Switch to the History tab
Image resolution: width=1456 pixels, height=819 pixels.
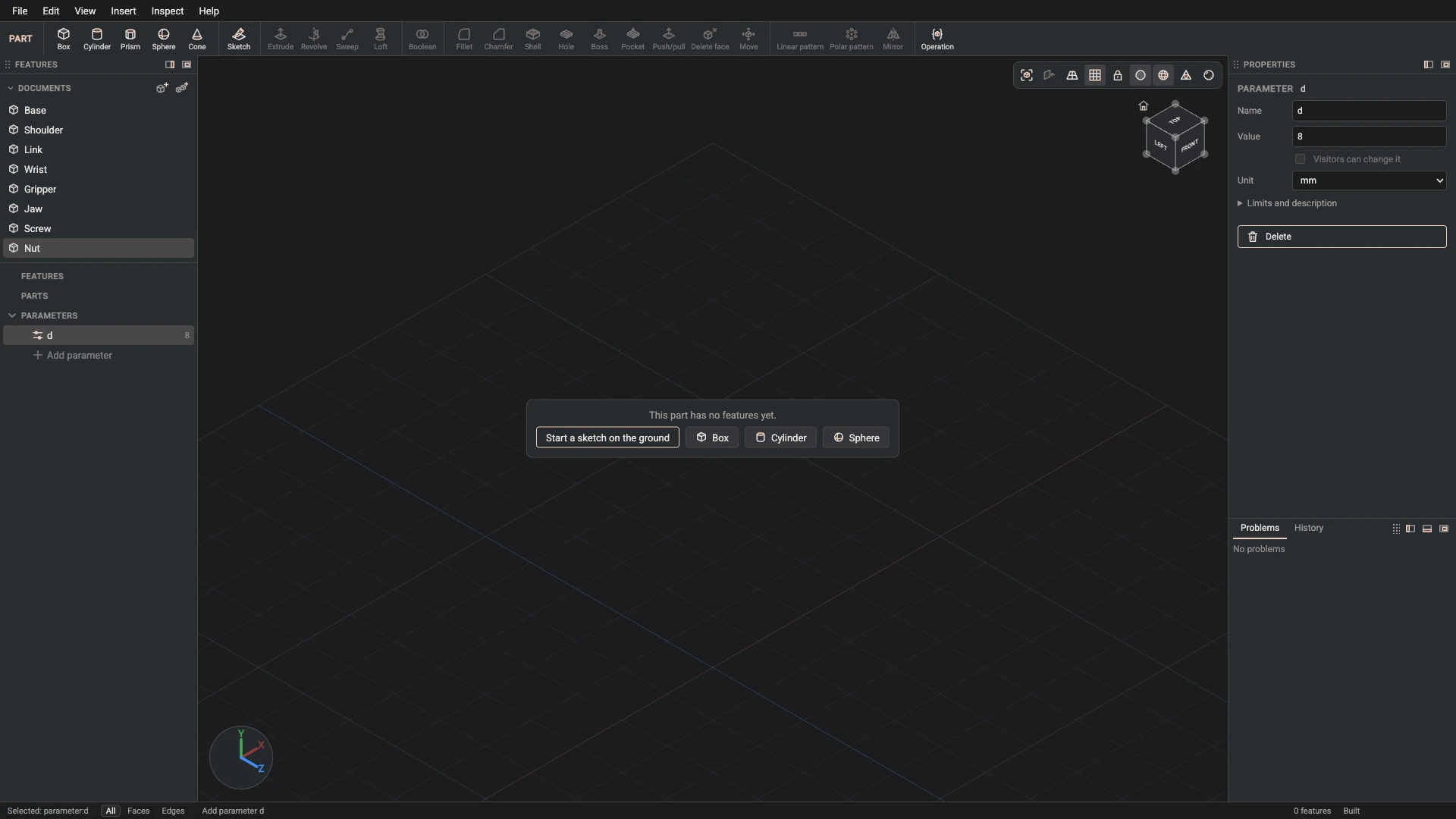[x=1309, y=528]
